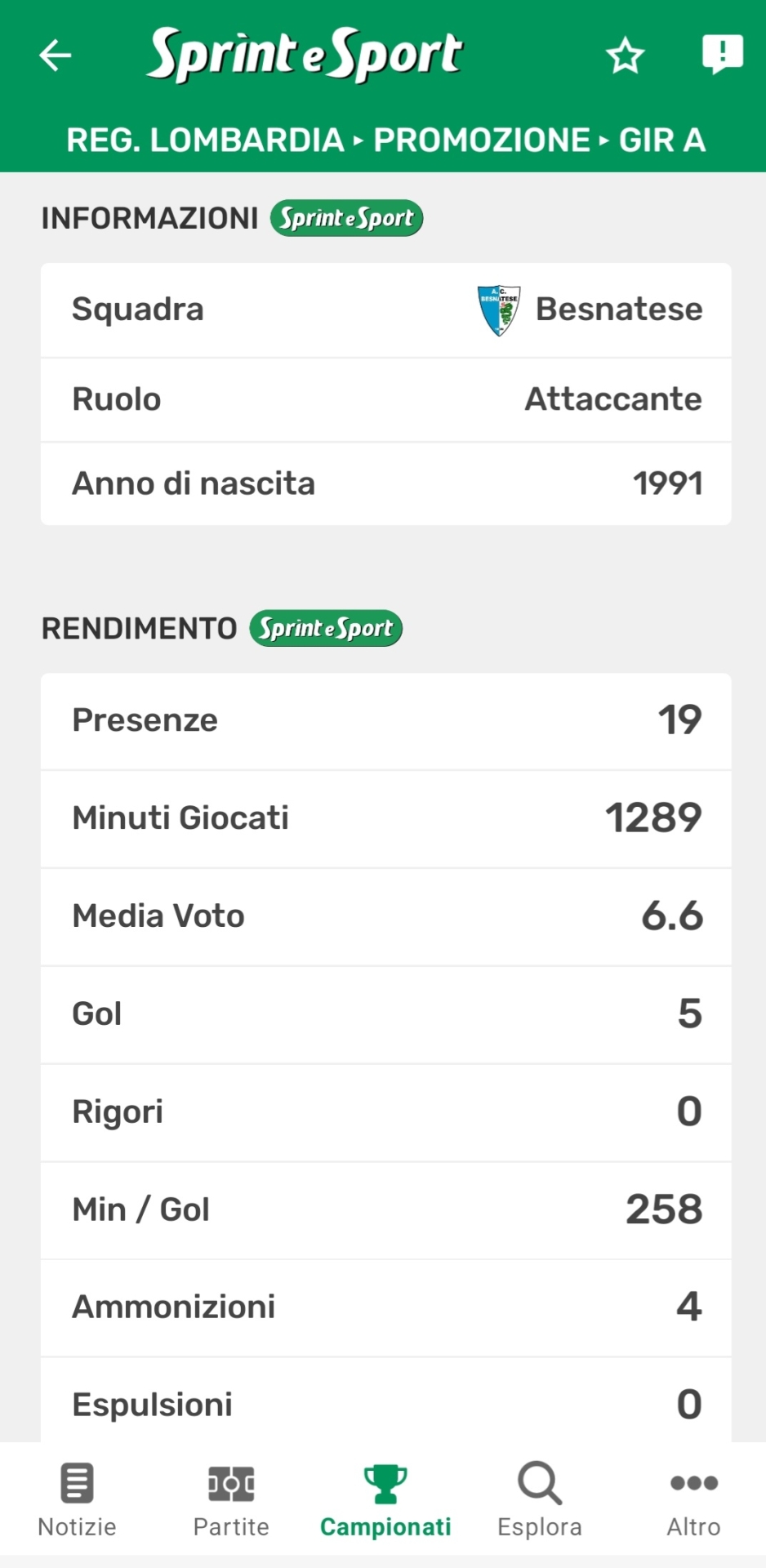The image size is (766, 1568).
Task: Tap the back arrow icon
Action: pos(56,56)
